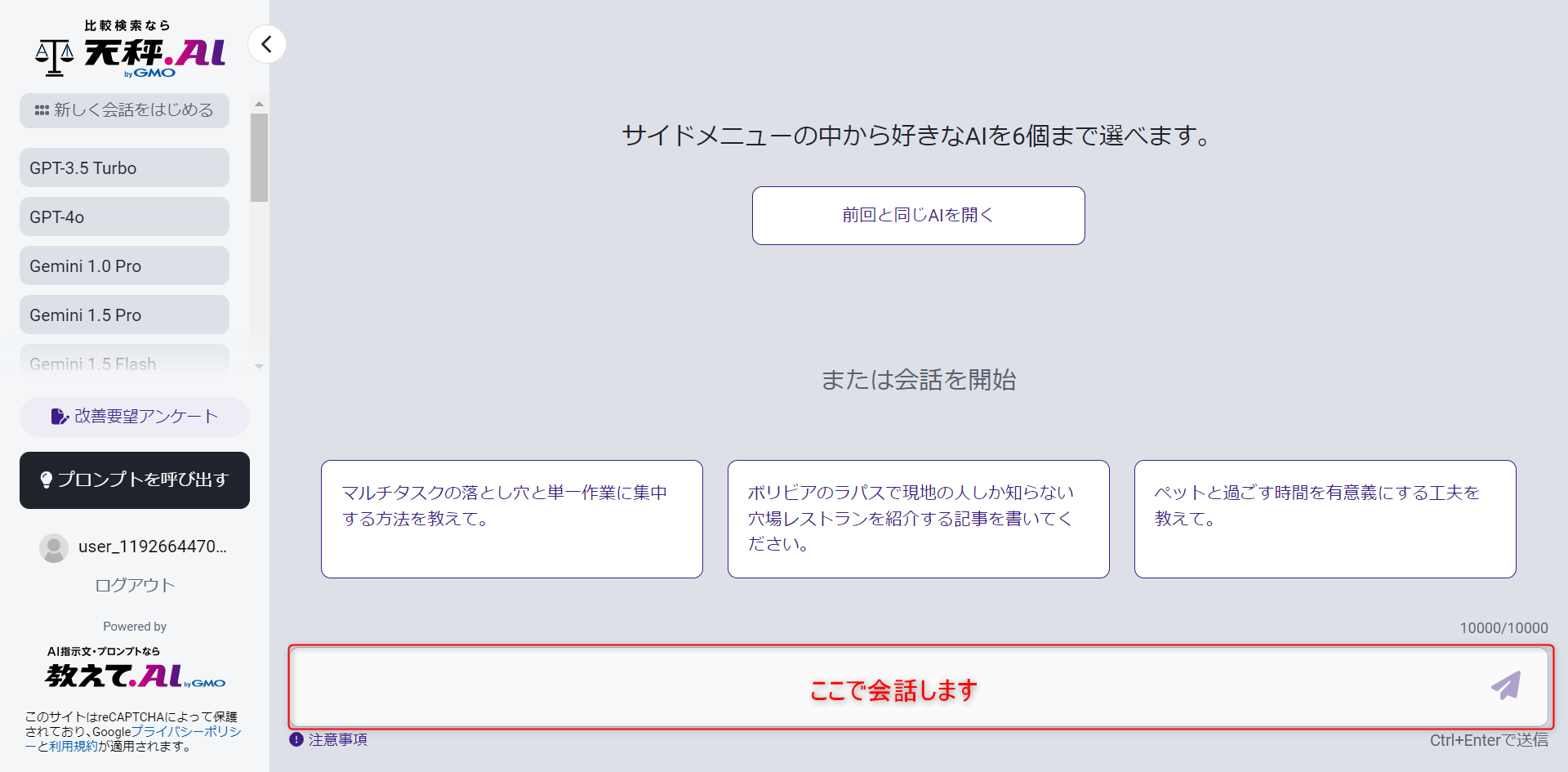Click the 教えて.AI logo
Viewport: 1568px width, 772px height.
tap(136, 669)
